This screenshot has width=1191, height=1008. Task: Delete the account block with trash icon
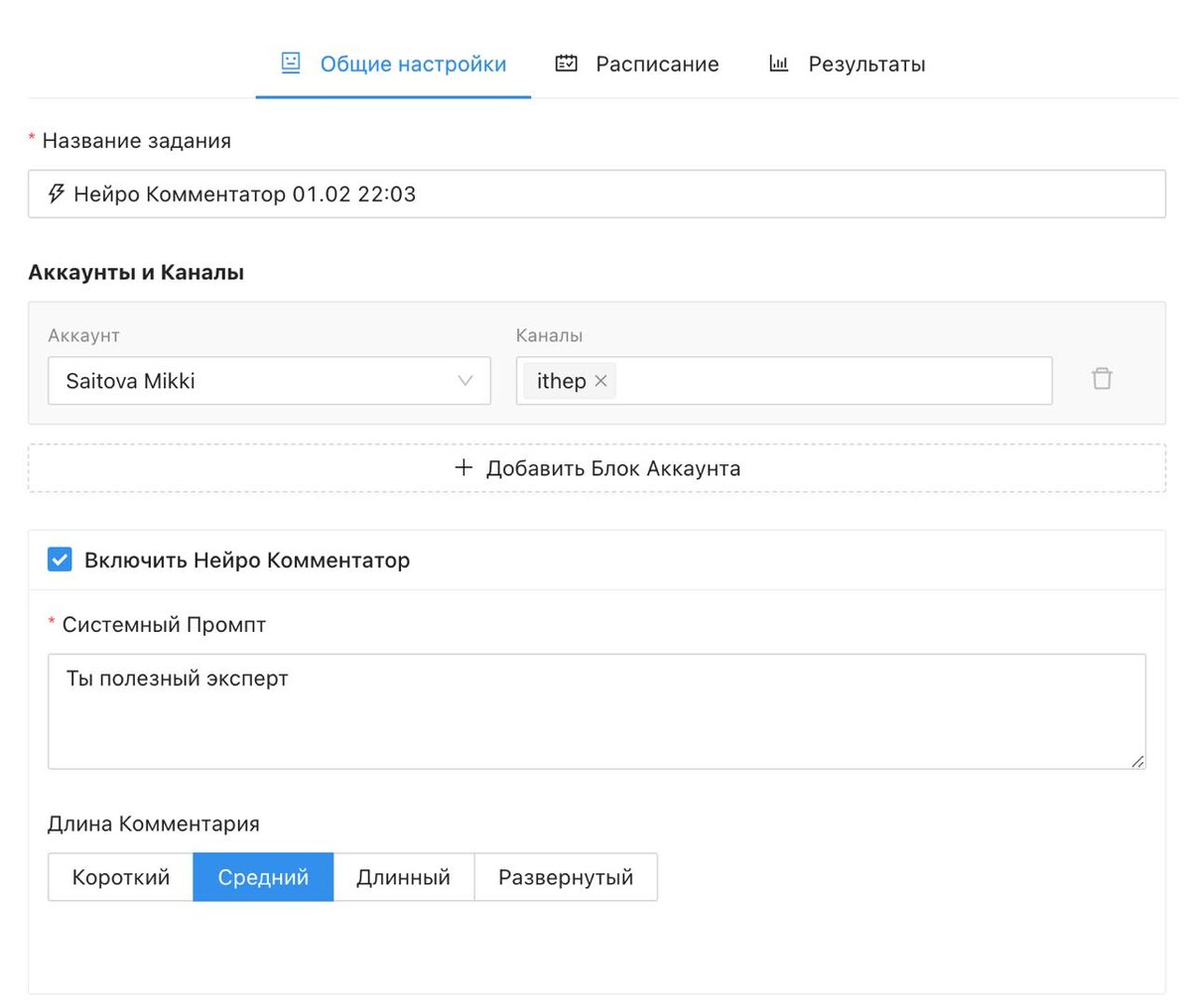(x=1102, y=378)
